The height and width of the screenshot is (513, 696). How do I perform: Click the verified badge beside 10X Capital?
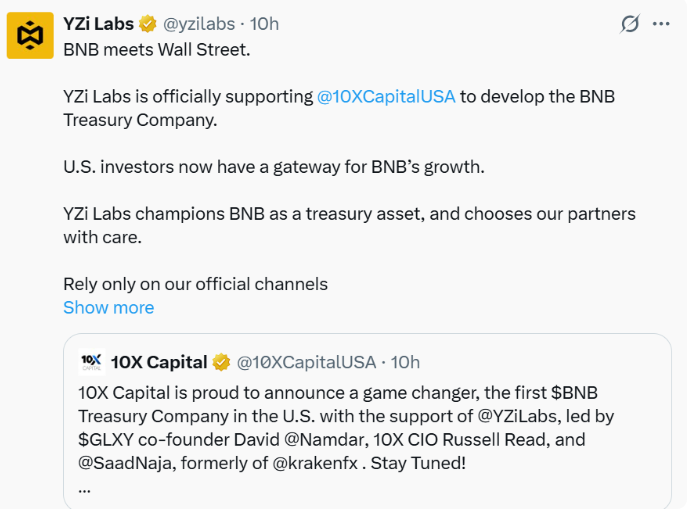221,362
